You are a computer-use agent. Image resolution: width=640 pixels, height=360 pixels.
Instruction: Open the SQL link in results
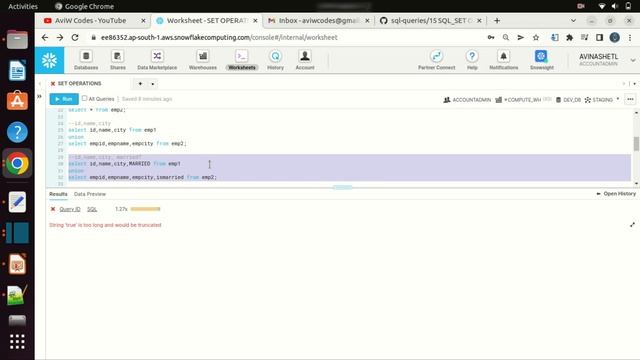click(92, 209)
